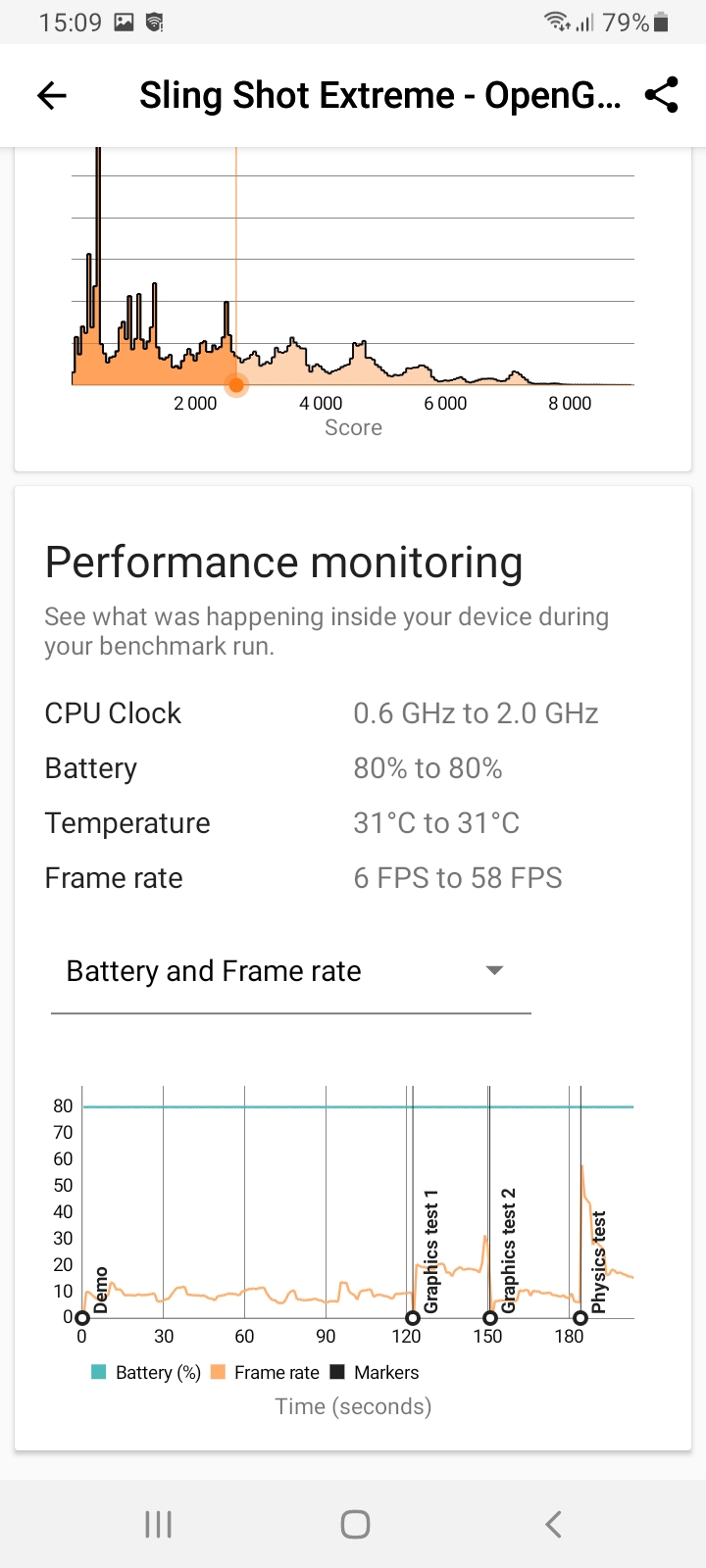Tap the share icon
706x1568 pixels.
click(662, 95)
